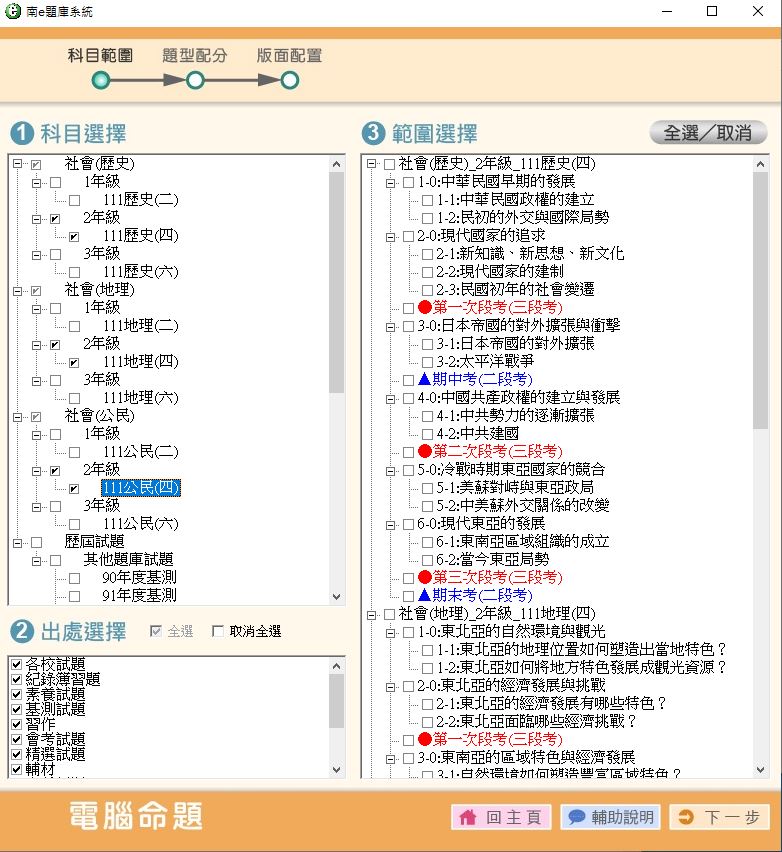Image resolution: width=782 pixels, height=852 pixels.
Task: Collapse the 社會(公民) subject node
Action: click(17, 417)
